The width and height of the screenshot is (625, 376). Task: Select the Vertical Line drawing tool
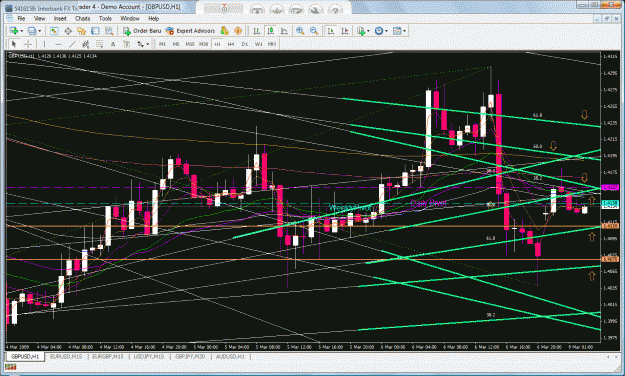[x=44, y=44]
